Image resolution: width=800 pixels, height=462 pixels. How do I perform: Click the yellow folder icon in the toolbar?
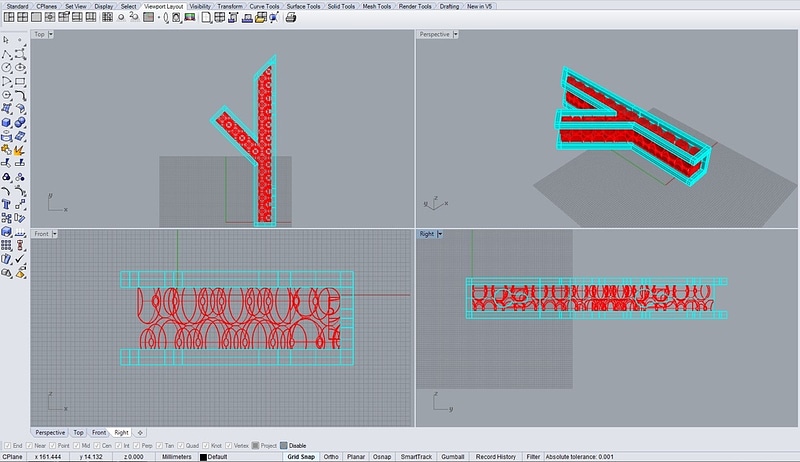point(261,17)
